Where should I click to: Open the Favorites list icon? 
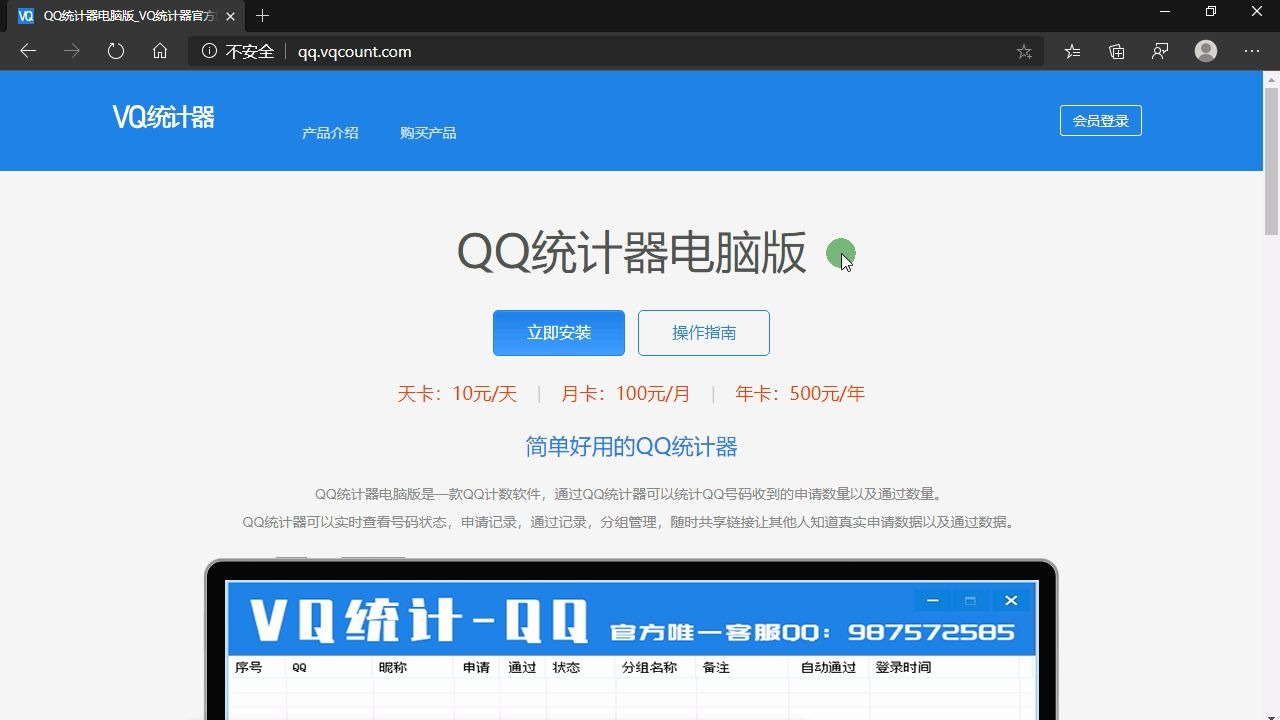[x=1073, y=51]
